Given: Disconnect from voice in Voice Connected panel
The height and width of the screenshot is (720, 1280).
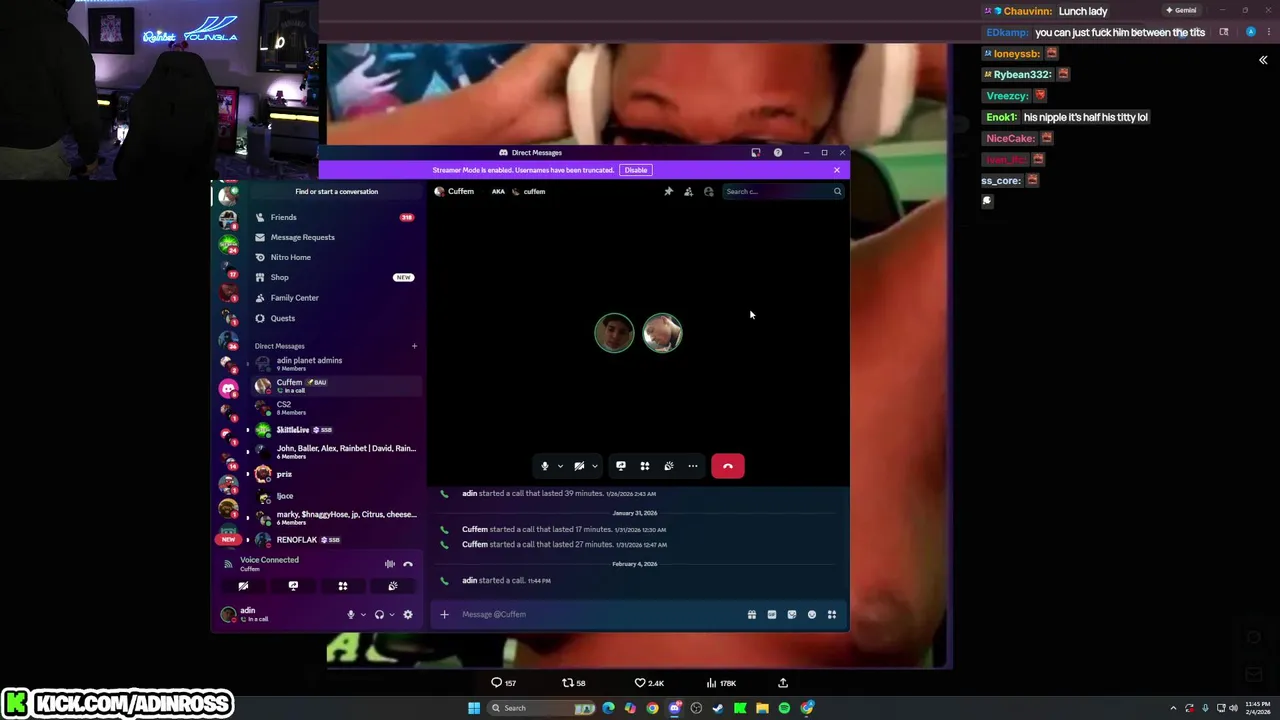Looking at the screenshot, I should pyautogui.click(x=408, y=564).
